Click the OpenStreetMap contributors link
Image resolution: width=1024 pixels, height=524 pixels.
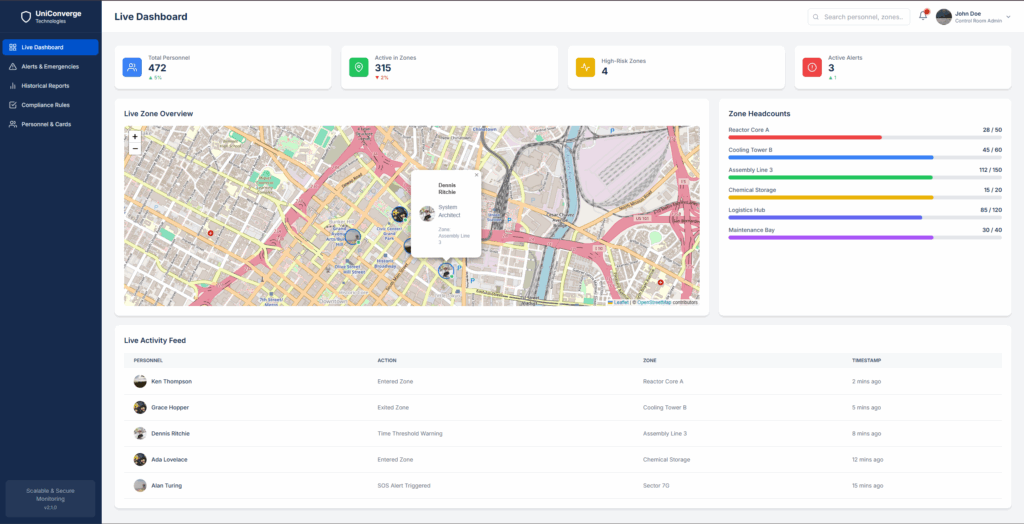[654, 302]
